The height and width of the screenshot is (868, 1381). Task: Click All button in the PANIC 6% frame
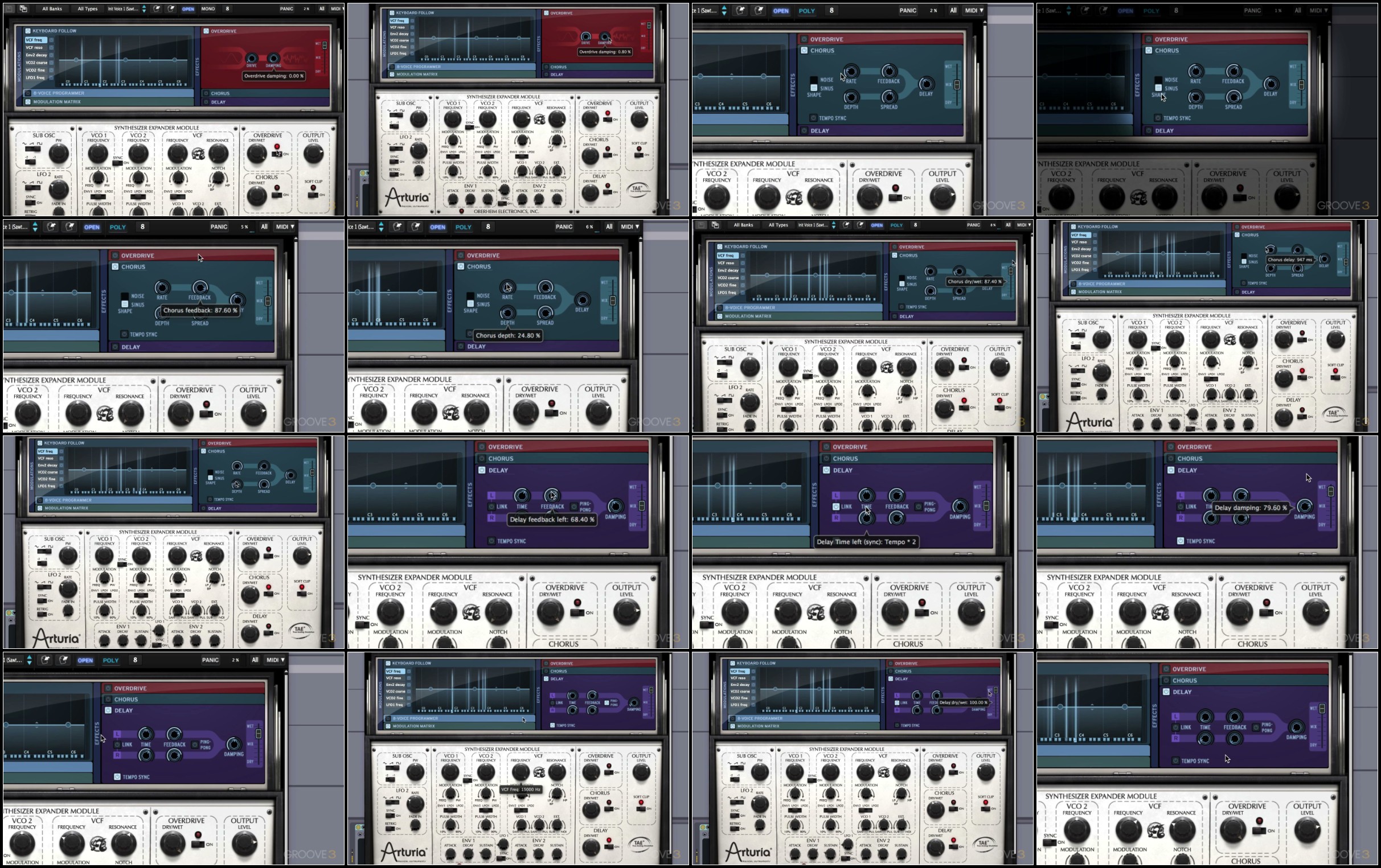609,227
